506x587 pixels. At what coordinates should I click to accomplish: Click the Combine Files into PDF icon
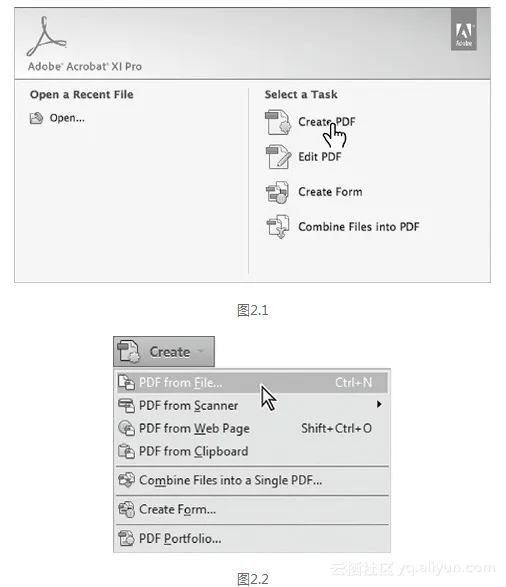[x=277, y=226]
